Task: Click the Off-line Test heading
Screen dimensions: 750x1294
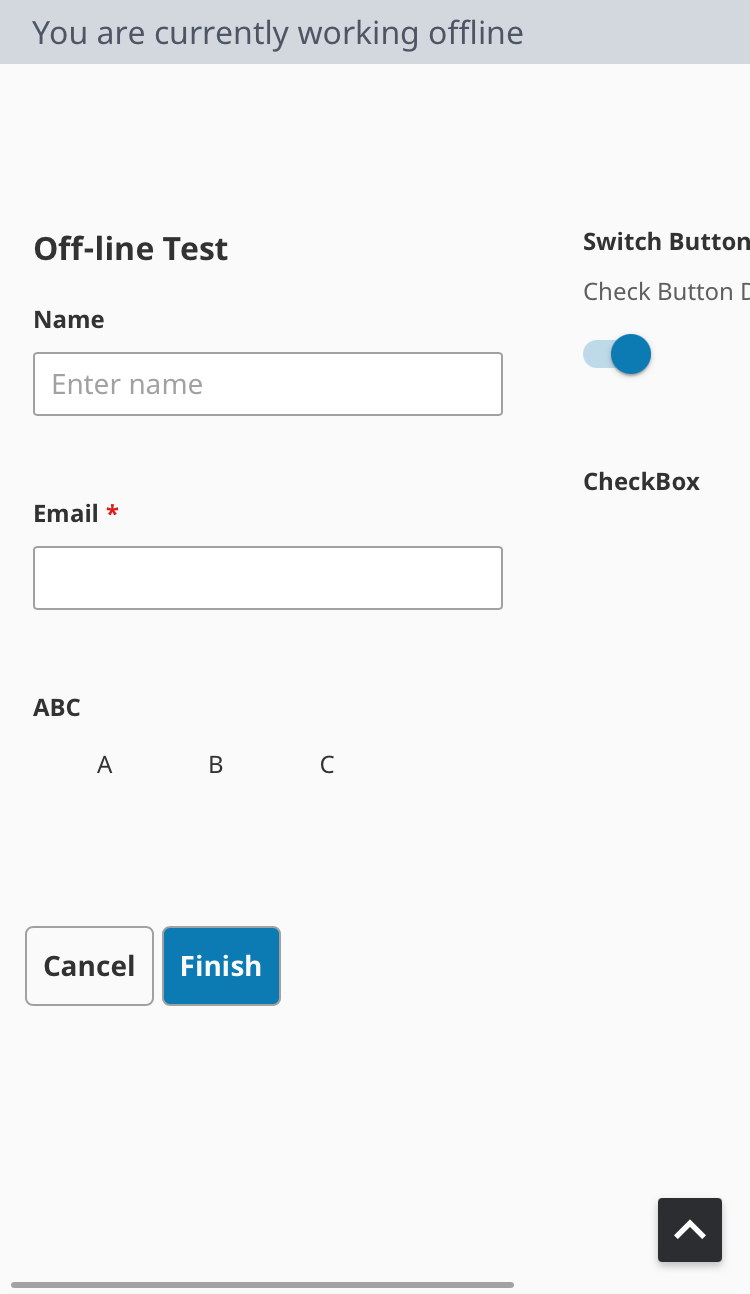Action: point(131,249)
